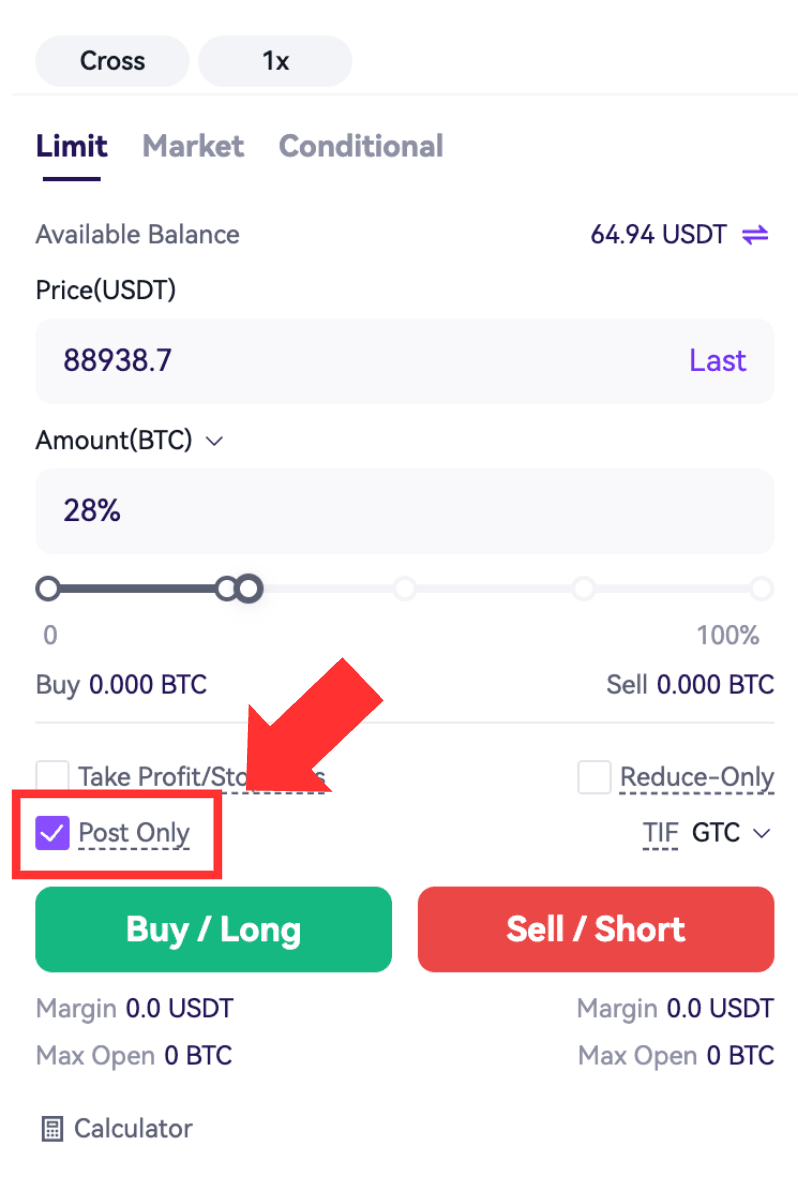Switch to the Conditional order tab
Image resolution: width=798 pixels, height=1190 pixels.
(x=361, y=146)
